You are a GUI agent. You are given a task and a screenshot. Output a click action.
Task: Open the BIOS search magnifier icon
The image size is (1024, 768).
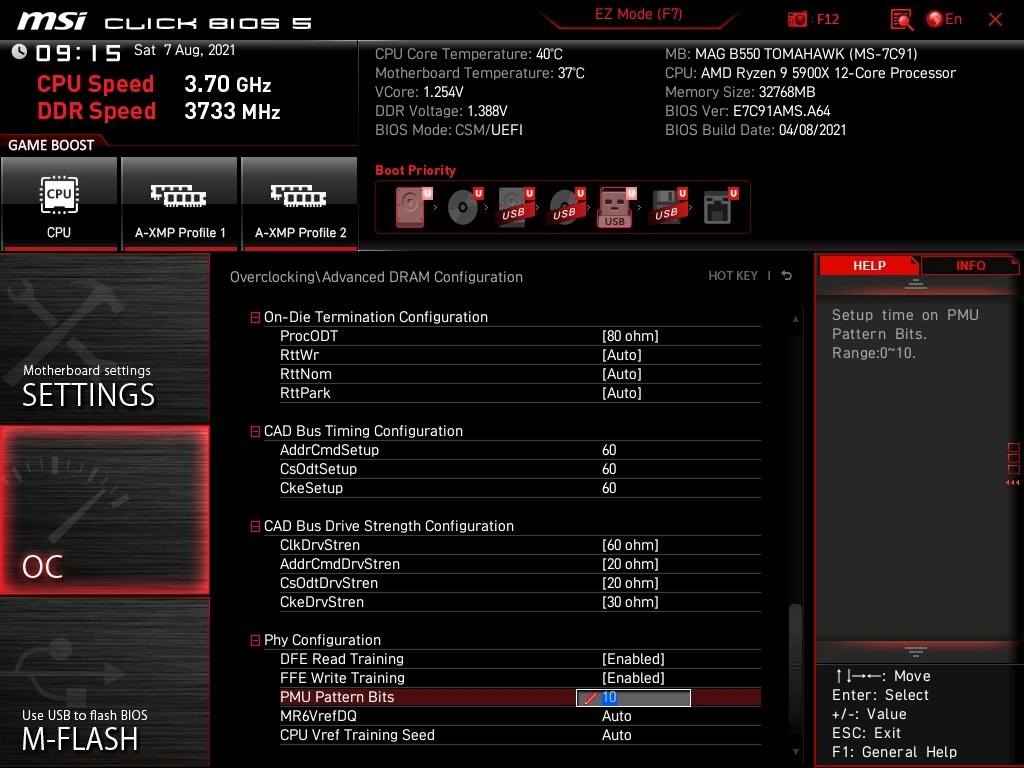tap(901, 19)
